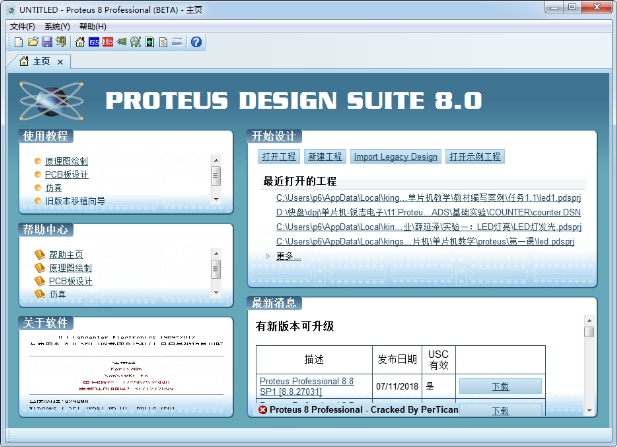
Task: Click the book icon beside PCB板设计 help
Action: tap(39, 281)
